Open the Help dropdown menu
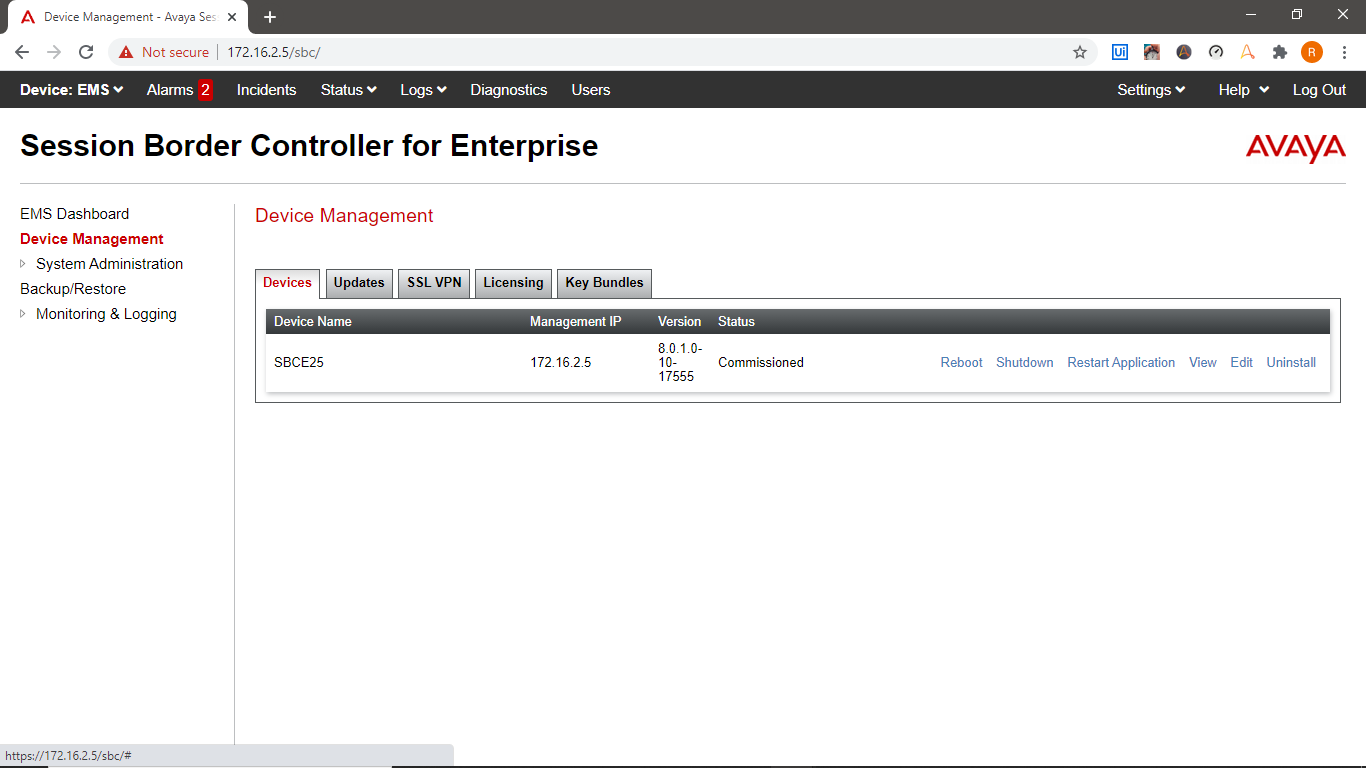The width and height of the screenshot is (1366, 768). click(x=1244, y=90)
